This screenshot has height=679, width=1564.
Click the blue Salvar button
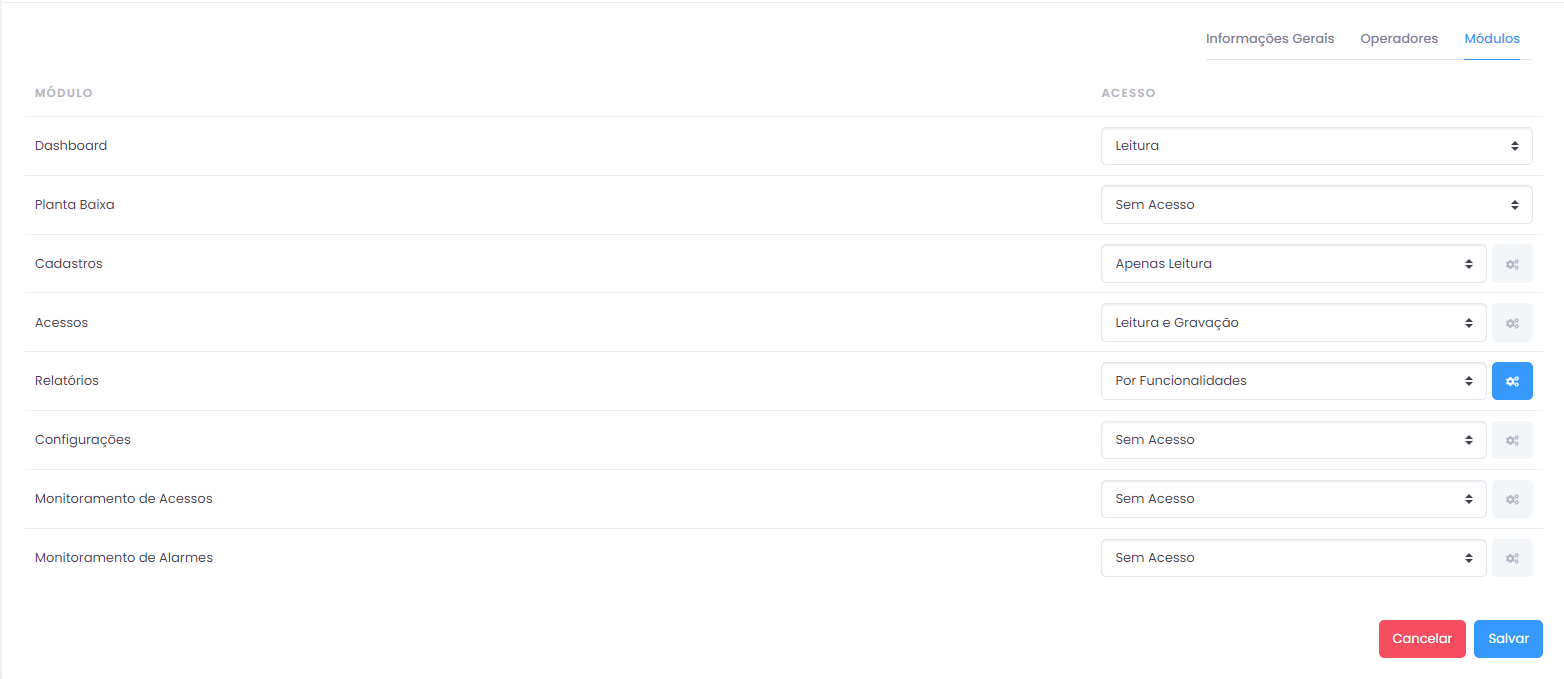[x=1508, y=639]
